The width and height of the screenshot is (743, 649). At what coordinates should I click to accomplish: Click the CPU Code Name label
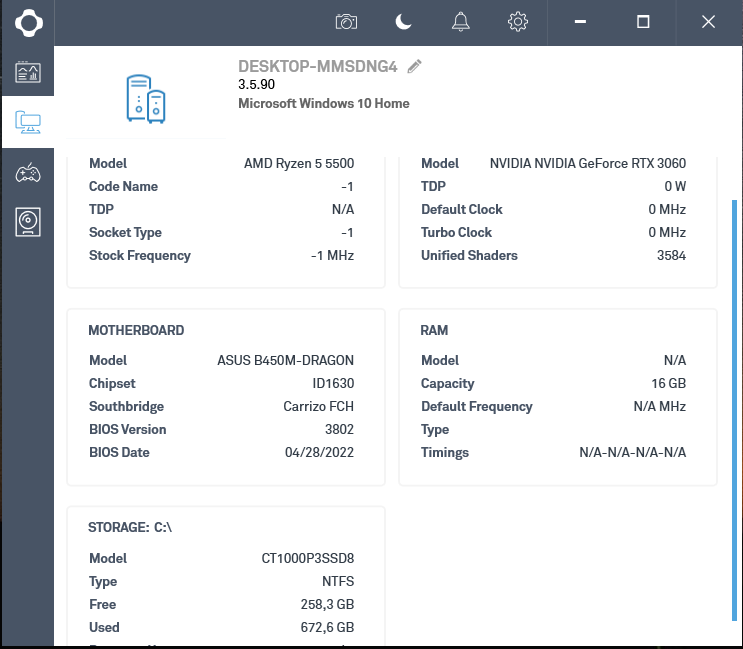tap(123, 186)
